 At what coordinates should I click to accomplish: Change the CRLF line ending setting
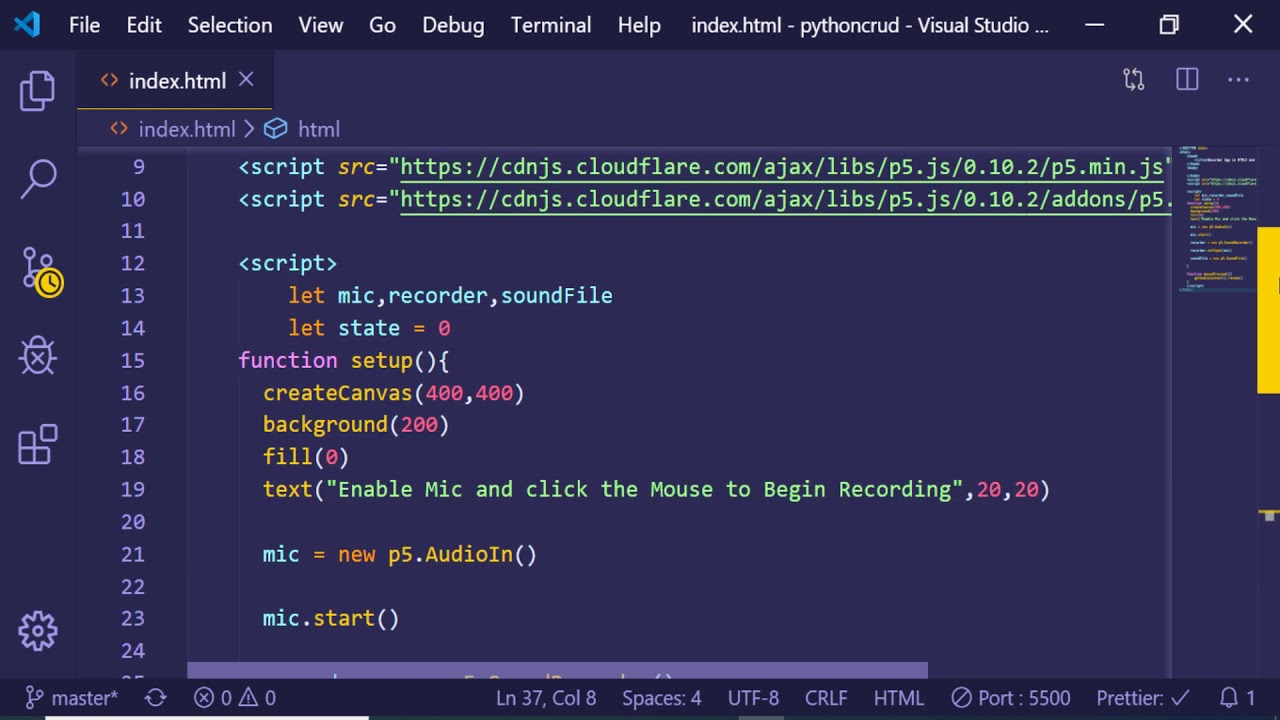(826, 698)
